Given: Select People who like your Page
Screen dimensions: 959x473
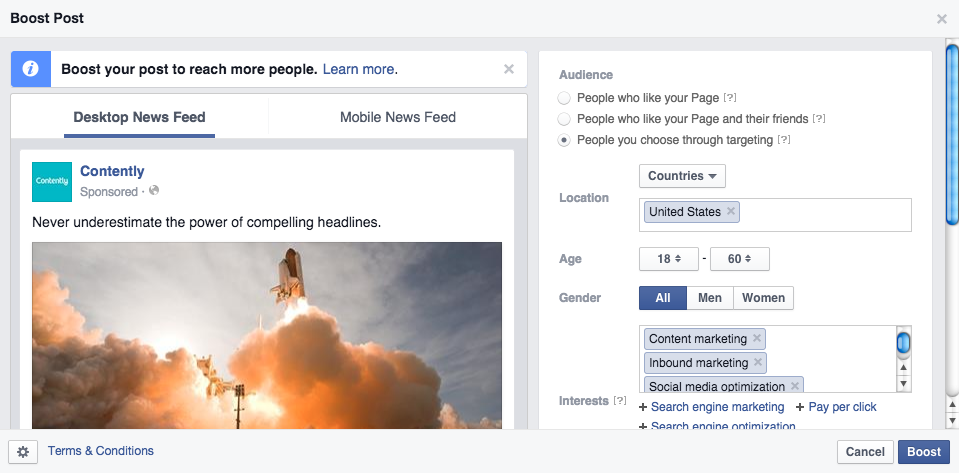Looking at the screenshot, I should (x=565, y=98).
